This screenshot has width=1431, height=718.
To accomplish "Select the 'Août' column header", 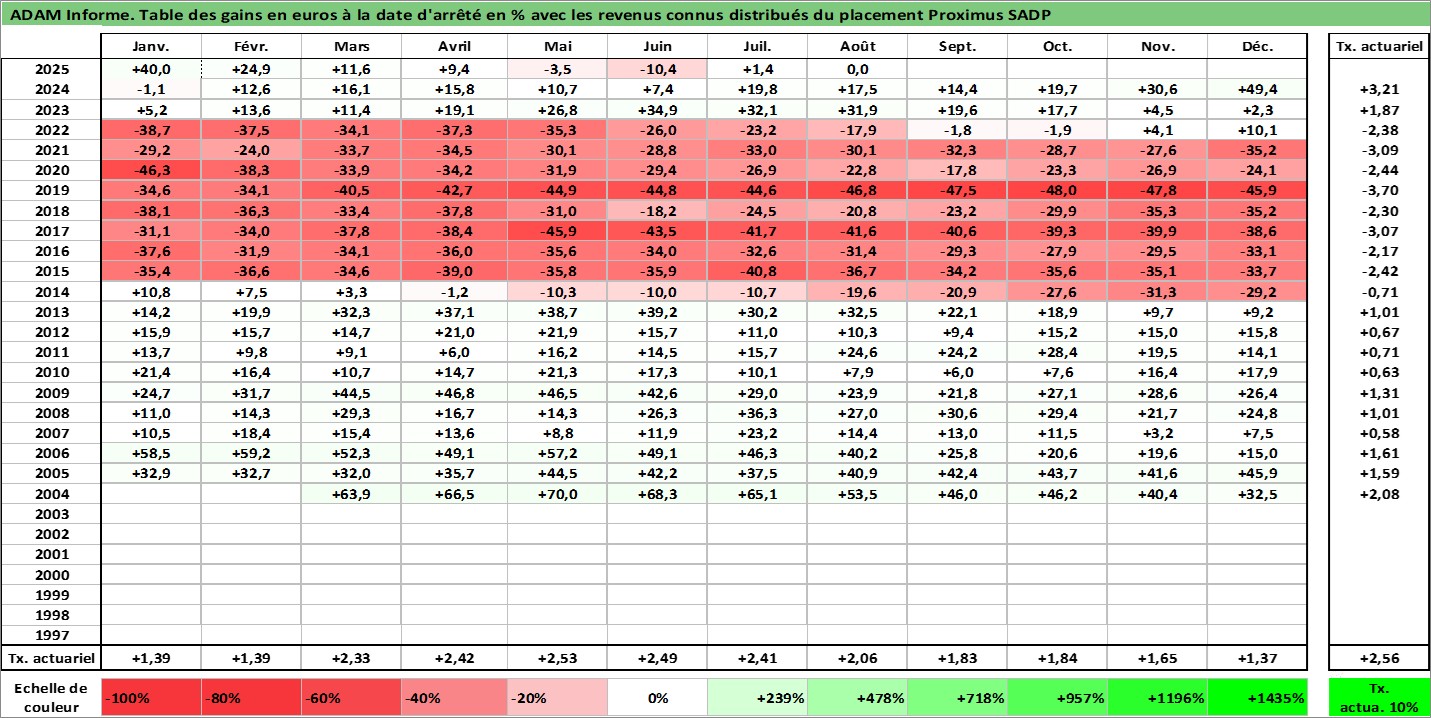I will [858, 47].
